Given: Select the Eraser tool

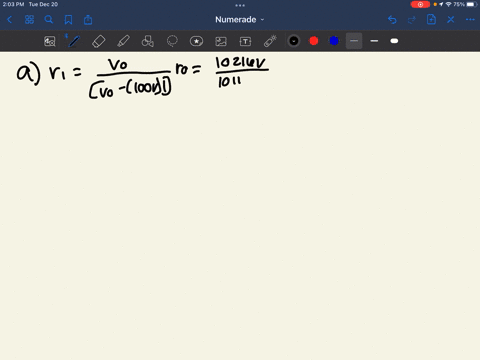Looking at the screenshot, I should (x=99, y=41).
